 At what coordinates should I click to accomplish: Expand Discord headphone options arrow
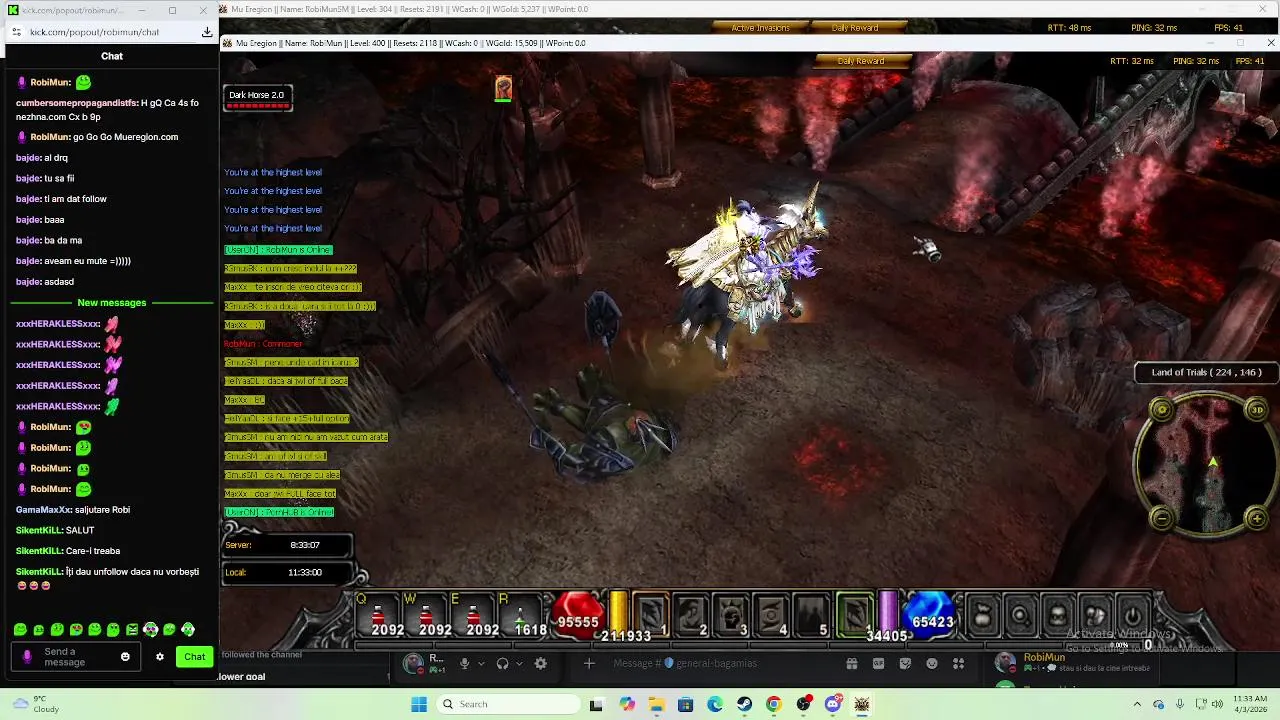pos(519,663)
